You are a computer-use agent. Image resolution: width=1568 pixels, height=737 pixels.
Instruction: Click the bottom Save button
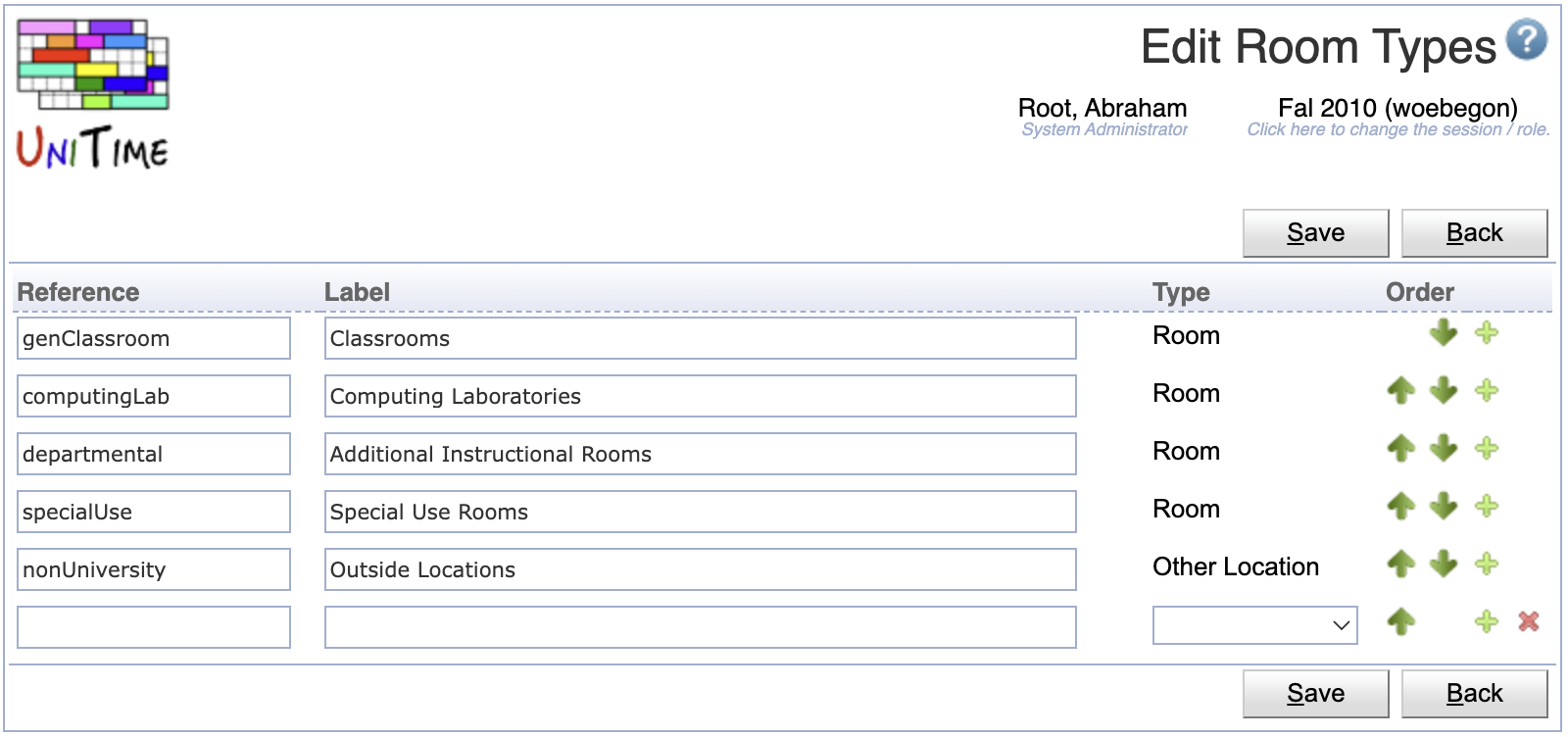coord(1316,694)
